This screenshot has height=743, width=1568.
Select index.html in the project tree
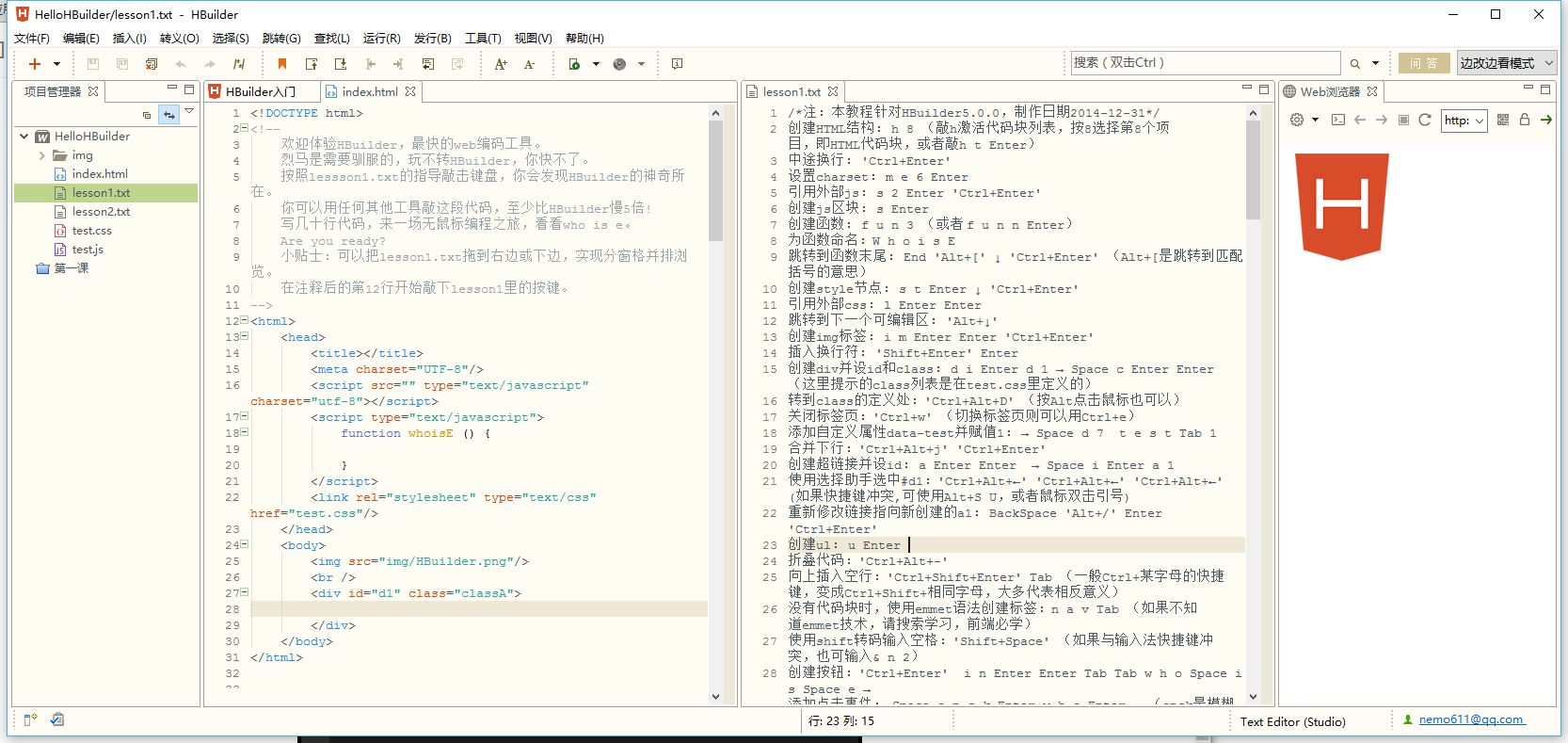100,174
